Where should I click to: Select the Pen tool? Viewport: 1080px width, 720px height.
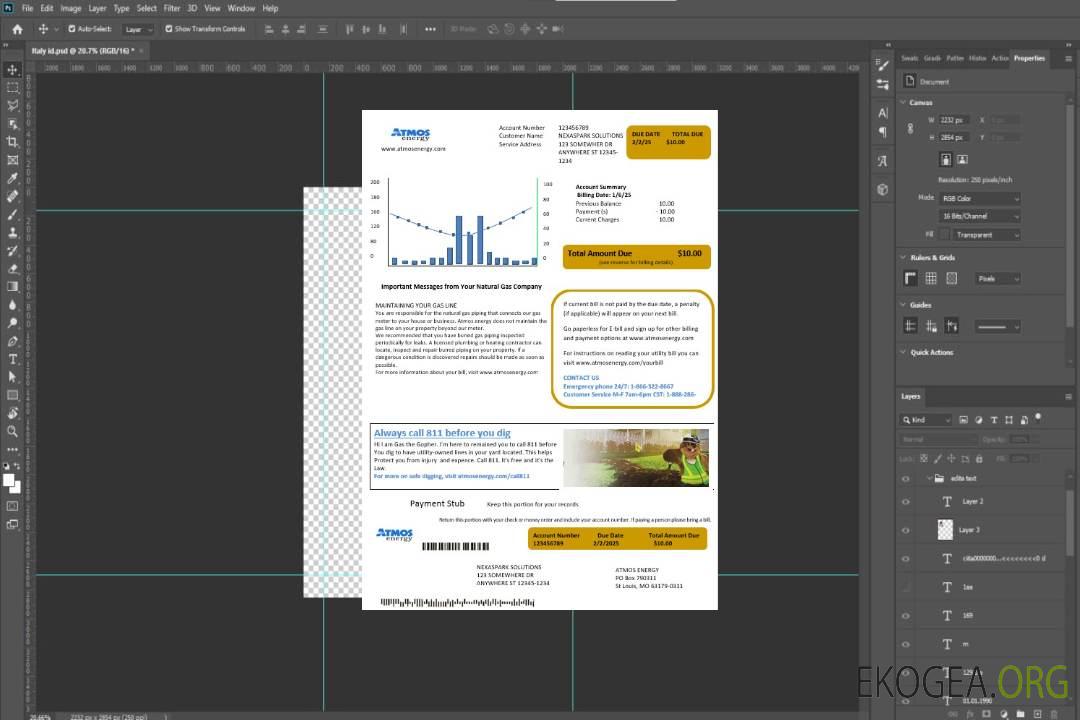click(x=12, y=341)
